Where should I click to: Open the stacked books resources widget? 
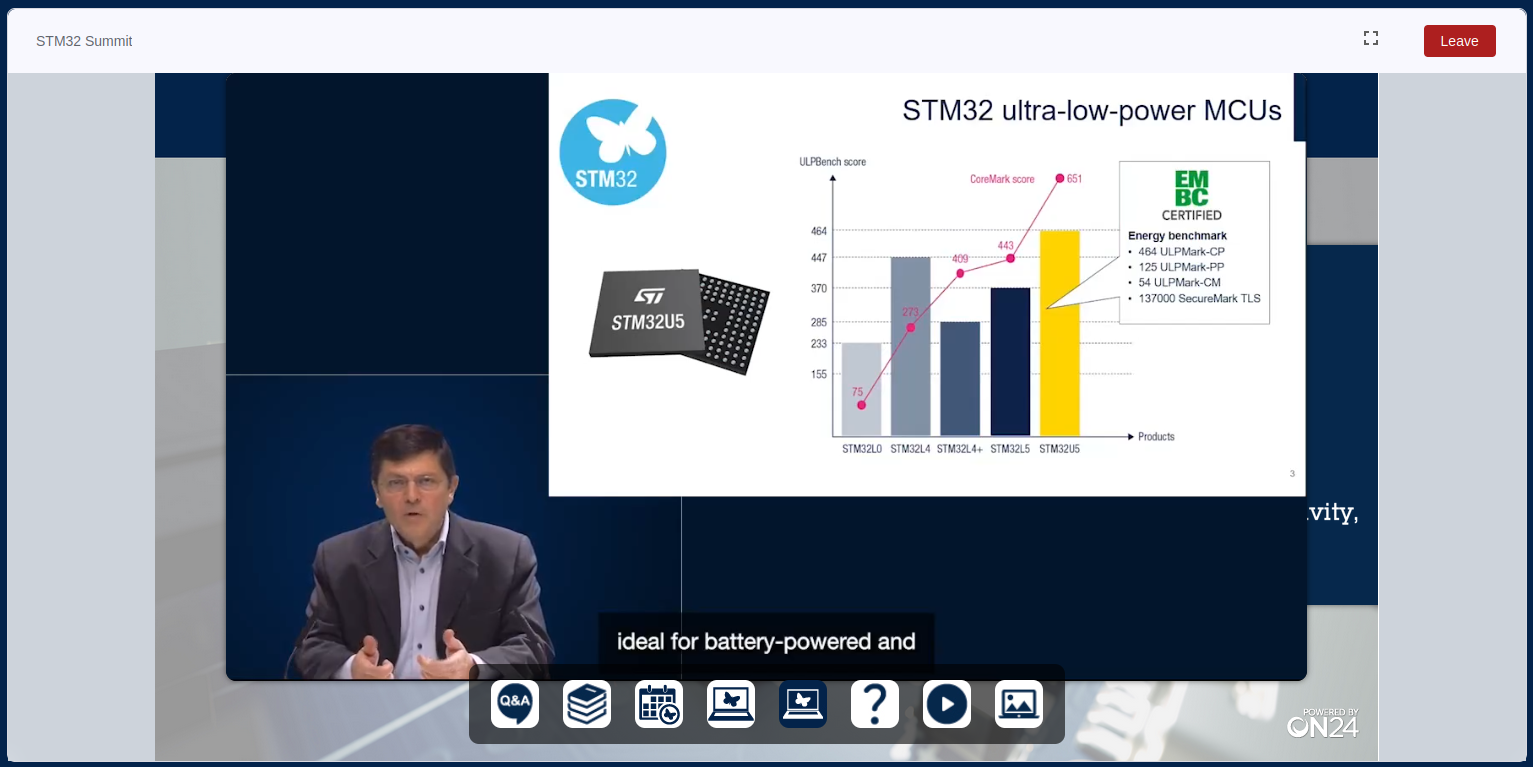point(587,704)
